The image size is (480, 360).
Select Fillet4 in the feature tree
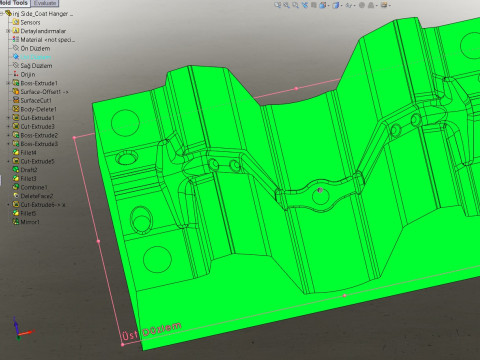pyautogui.click(x=28, y=152)
